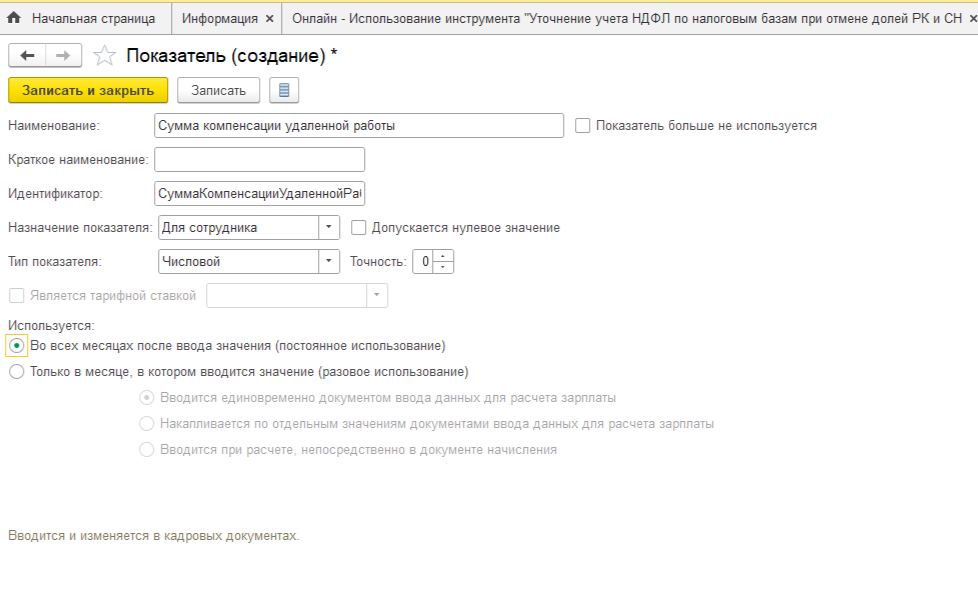Open the report icon next to Записать
Screen dimensions: 978x595
282,90
